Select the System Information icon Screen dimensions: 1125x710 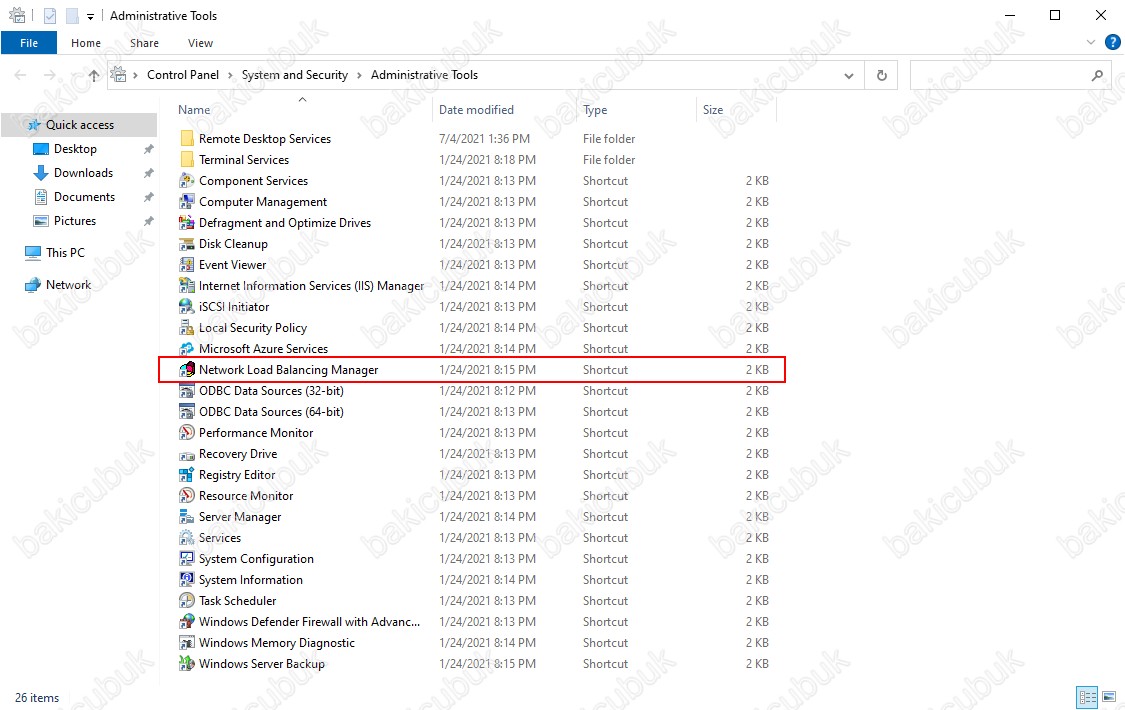click(187, 579)
